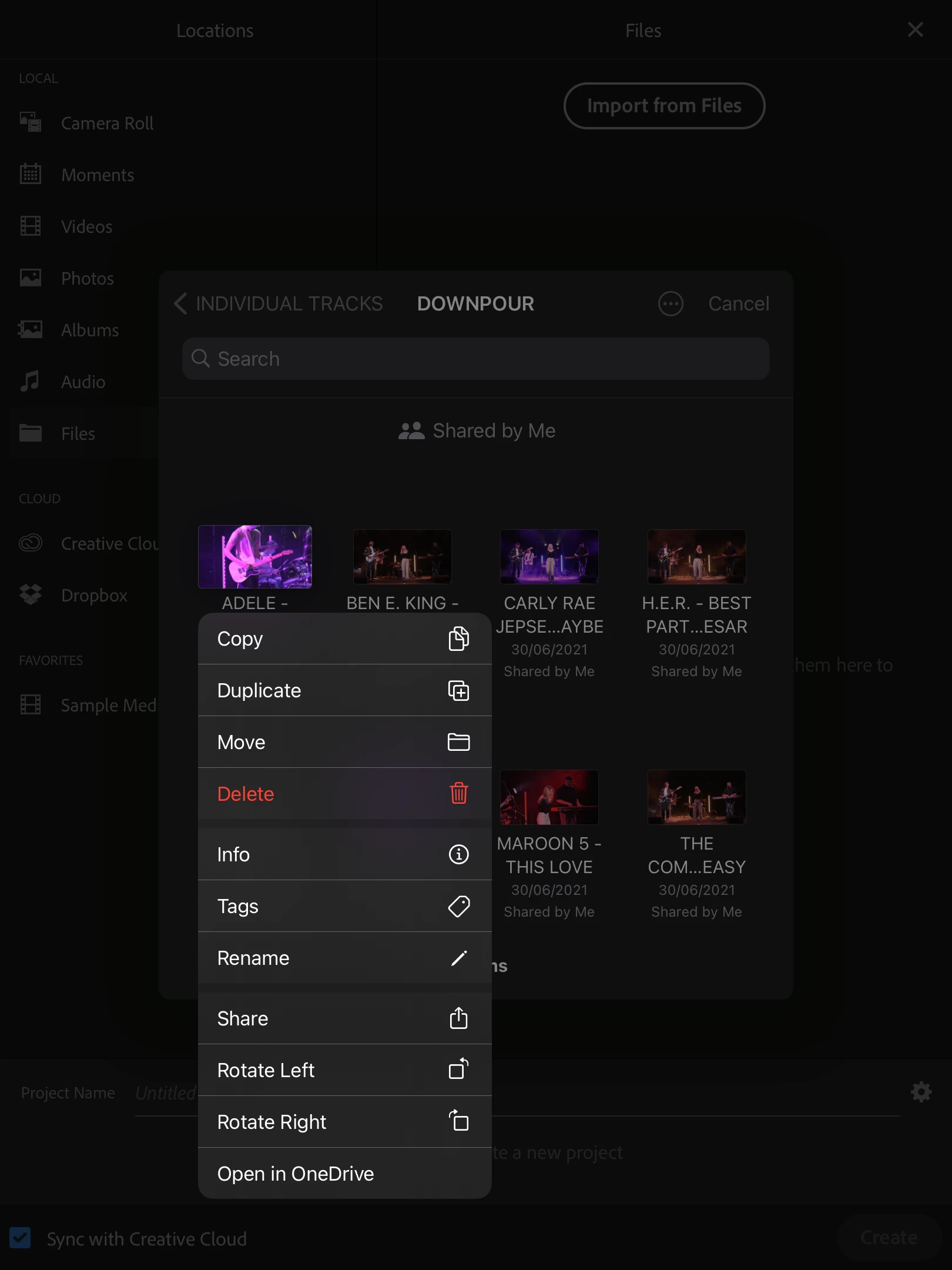The image size is (952, 1270).
Task: Click the Videos filmstrip icon
Action: point(31,226)
